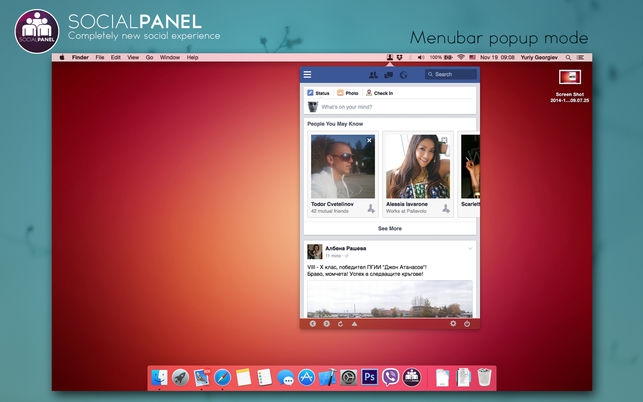Reload the panel with refresh icon
The height and width of the screenshot is (402, 643).
(x=340, y=324)
